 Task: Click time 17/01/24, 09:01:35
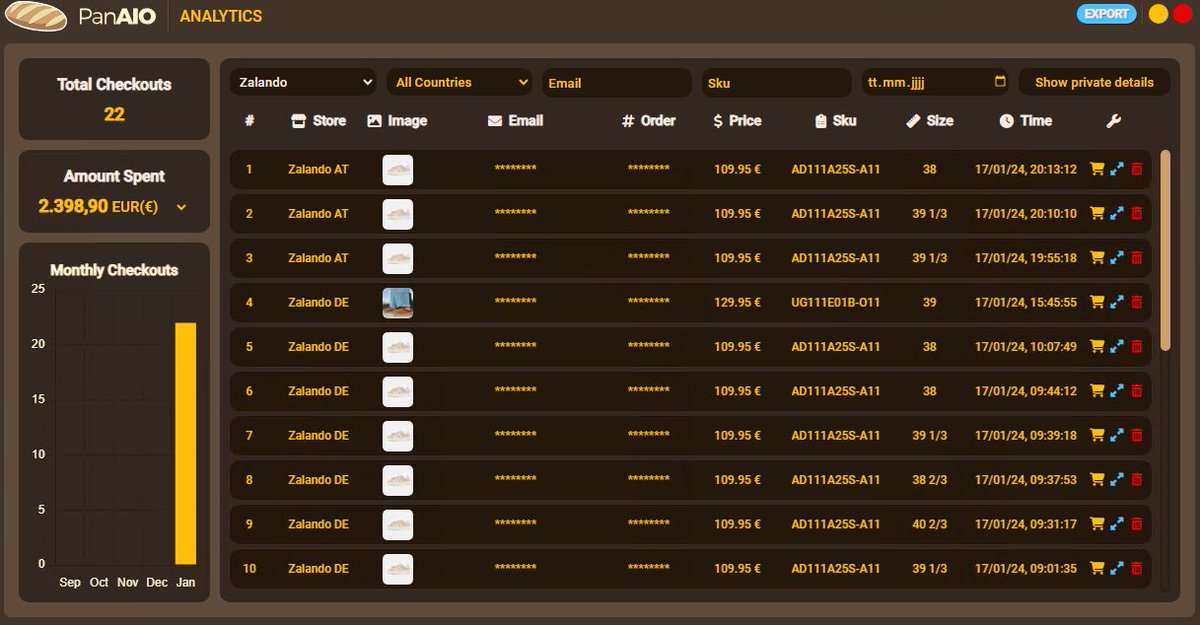(1026, 568)
